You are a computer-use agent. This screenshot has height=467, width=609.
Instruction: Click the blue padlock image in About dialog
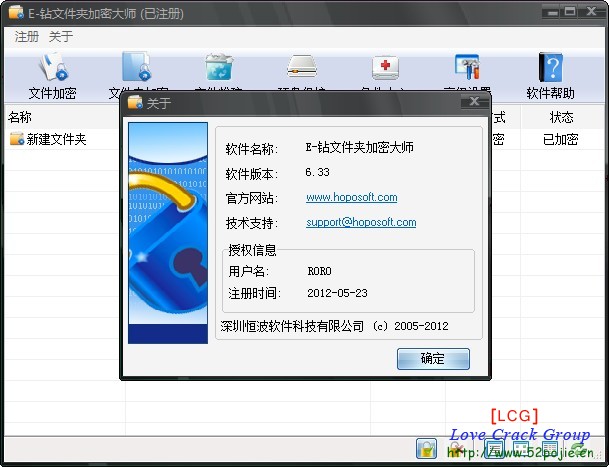[168, 233]
